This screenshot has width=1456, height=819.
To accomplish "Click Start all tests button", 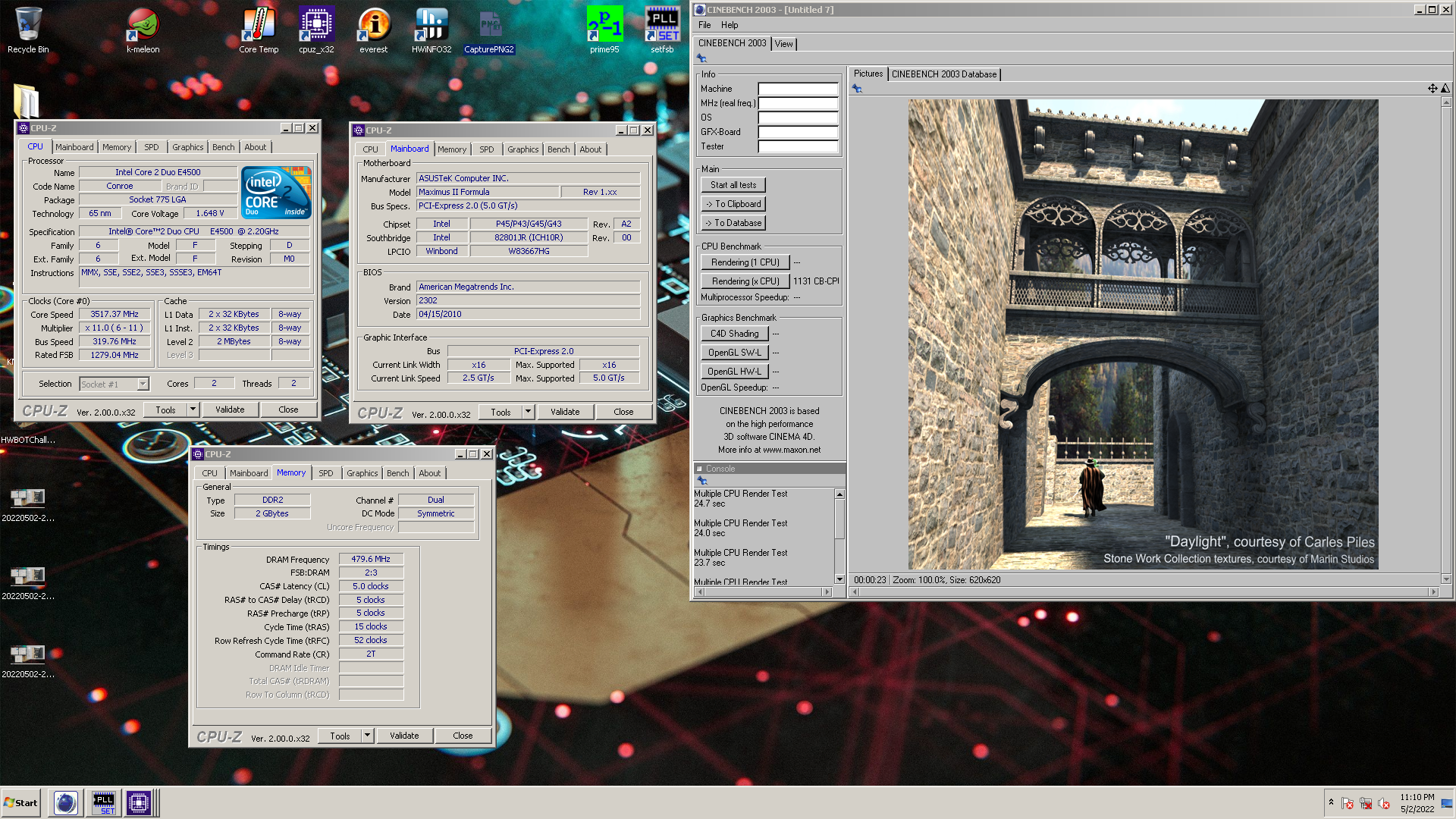I will click(733, 185).
